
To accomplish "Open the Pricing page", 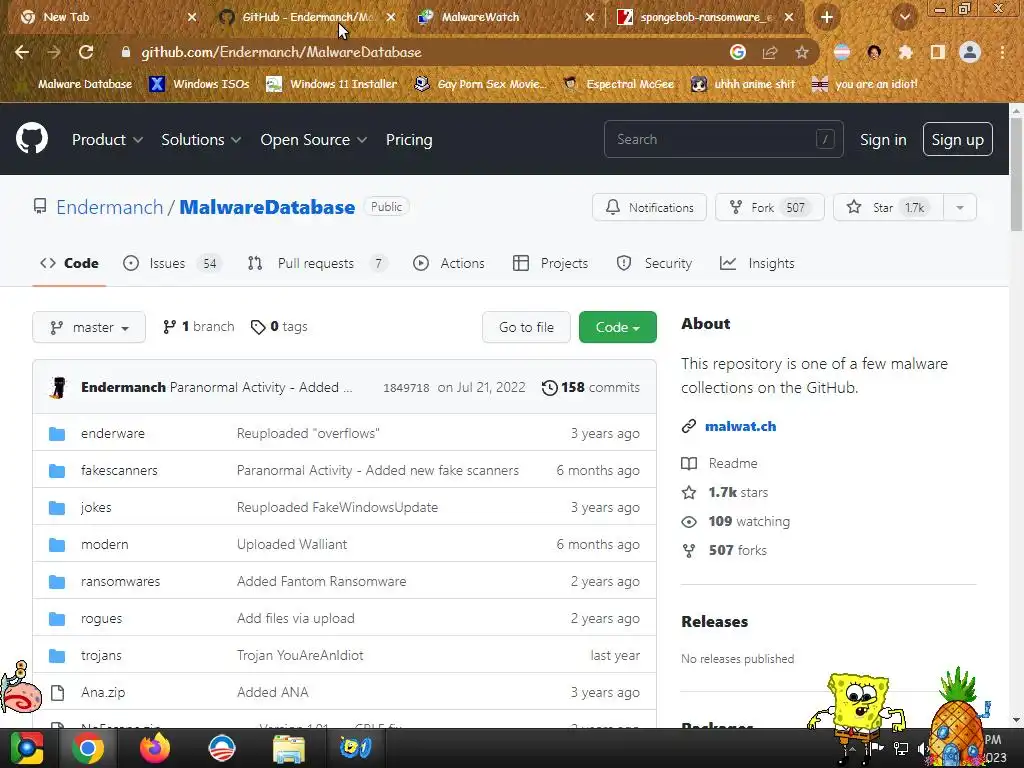I will point(409,140).
